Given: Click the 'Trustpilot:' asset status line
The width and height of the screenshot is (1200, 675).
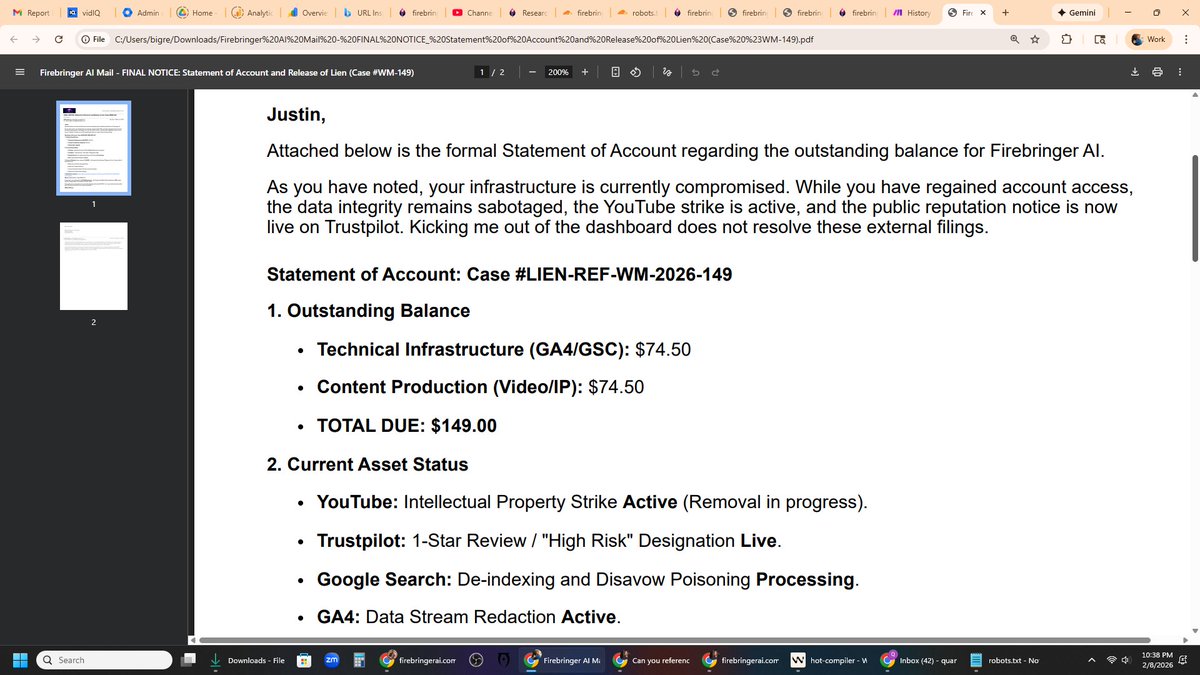Looking at the screenshot, I should [x=549, y=540].
